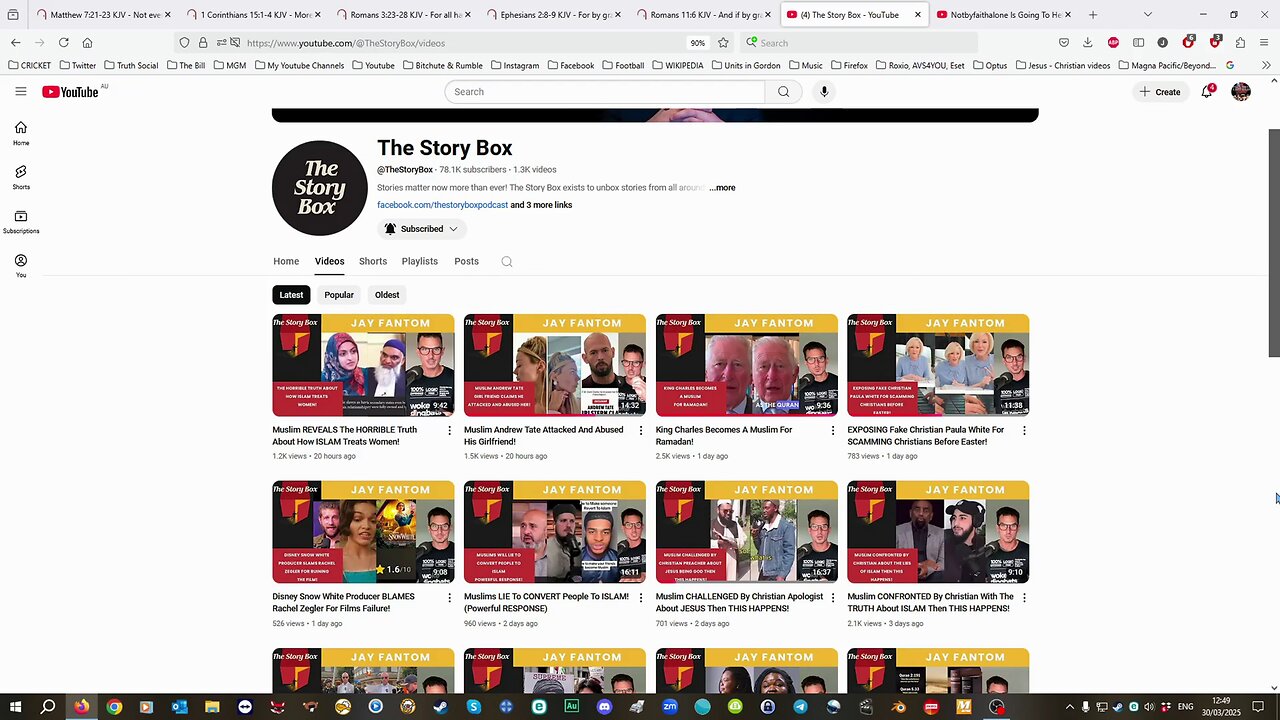Switch to Ephesians 2:8-9 KJV browser tab

pyautogui.click(x=556, y=15)
